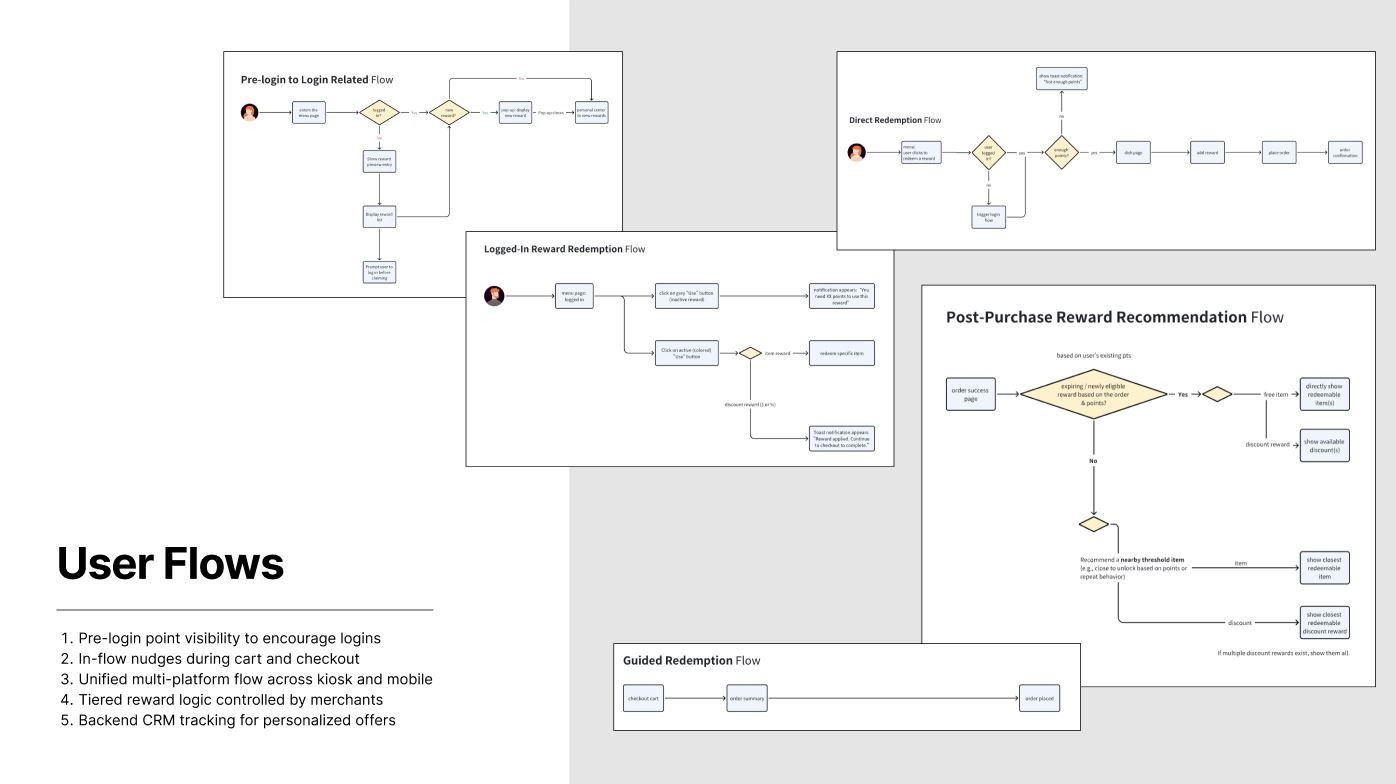This screenshot has height=784, width=1396.
Task: Click the "Post-Purchase Reward Recommendation Flow" title
Action: pos(1114,317)
